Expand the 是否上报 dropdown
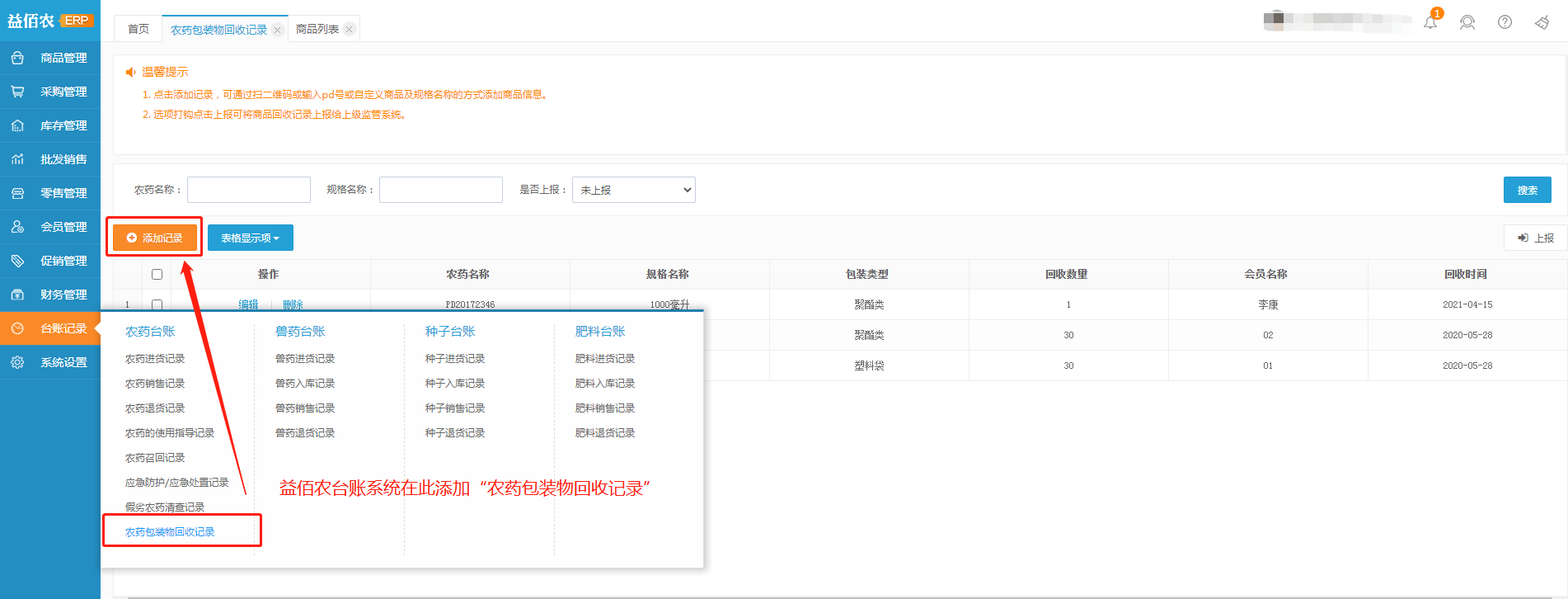Screen dimensions: 1568x599 click(x=633, y=190)
